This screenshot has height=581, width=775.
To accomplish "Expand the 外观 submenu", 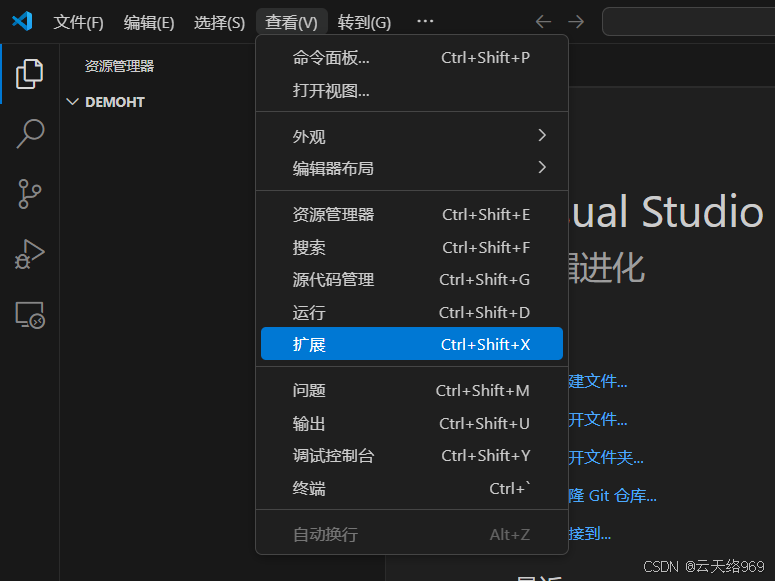I will coord(412,135).
